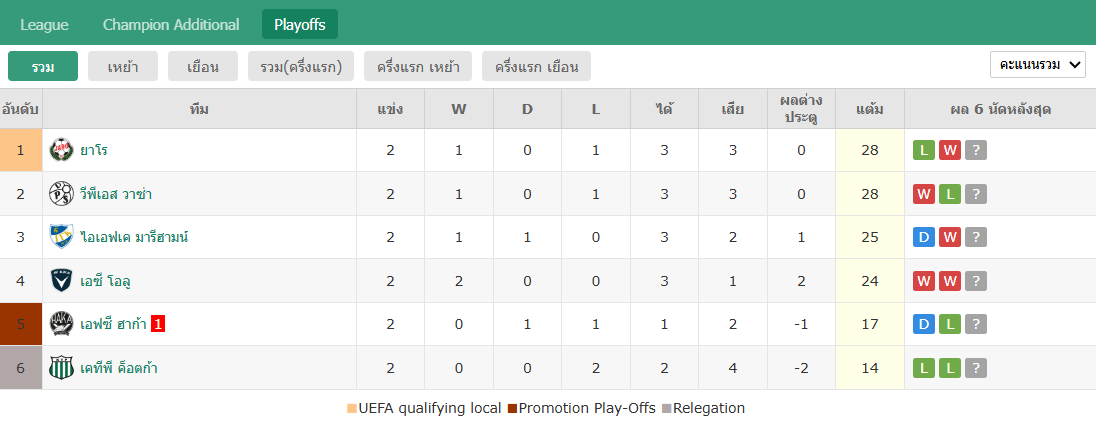Select the ครึ่งแรก เยือน filter

pos(536,66)
